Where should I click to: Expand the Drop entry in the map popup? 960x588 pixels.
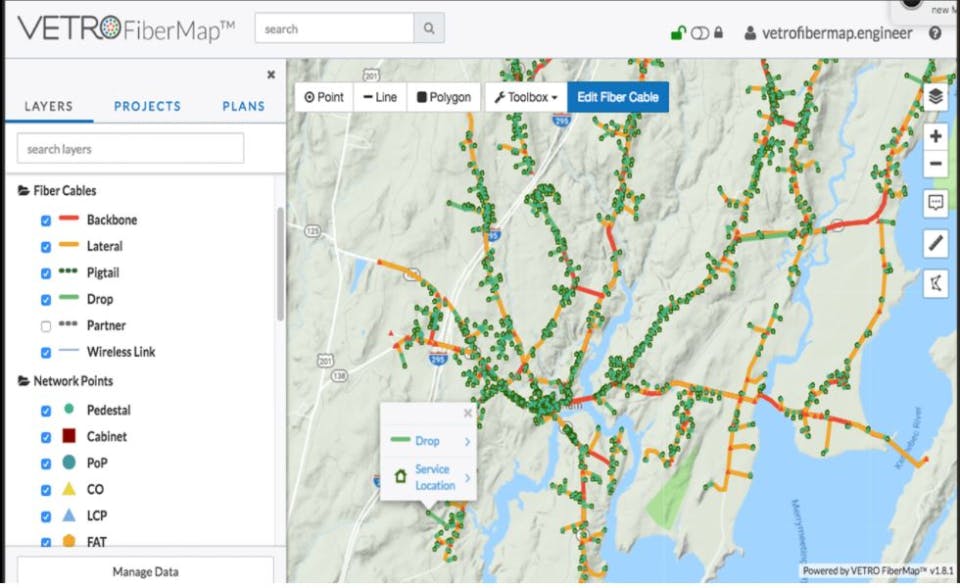(428, 441)
